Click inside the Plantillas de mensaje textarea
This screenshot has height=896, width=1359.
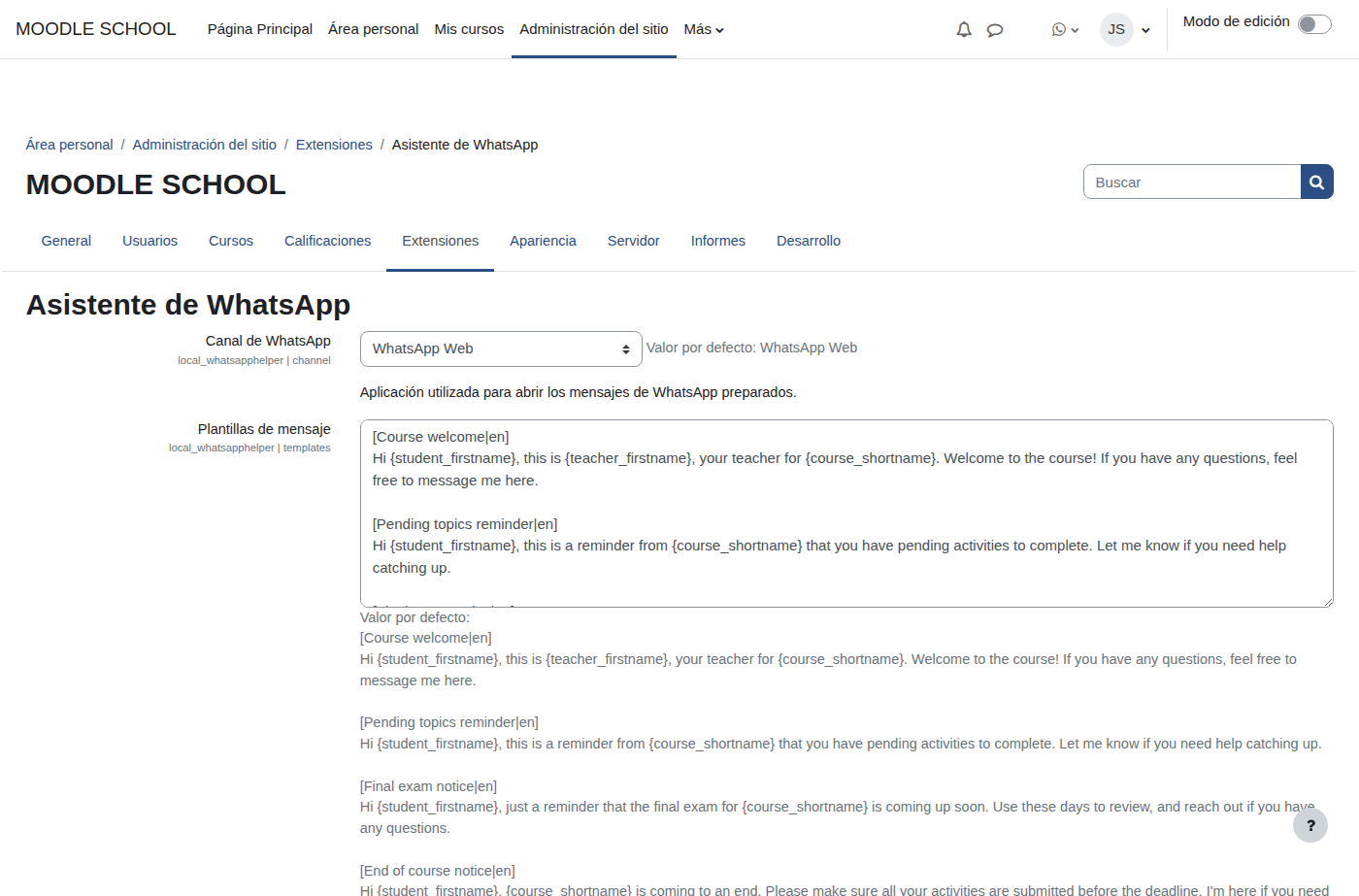(x=846, y=514)
